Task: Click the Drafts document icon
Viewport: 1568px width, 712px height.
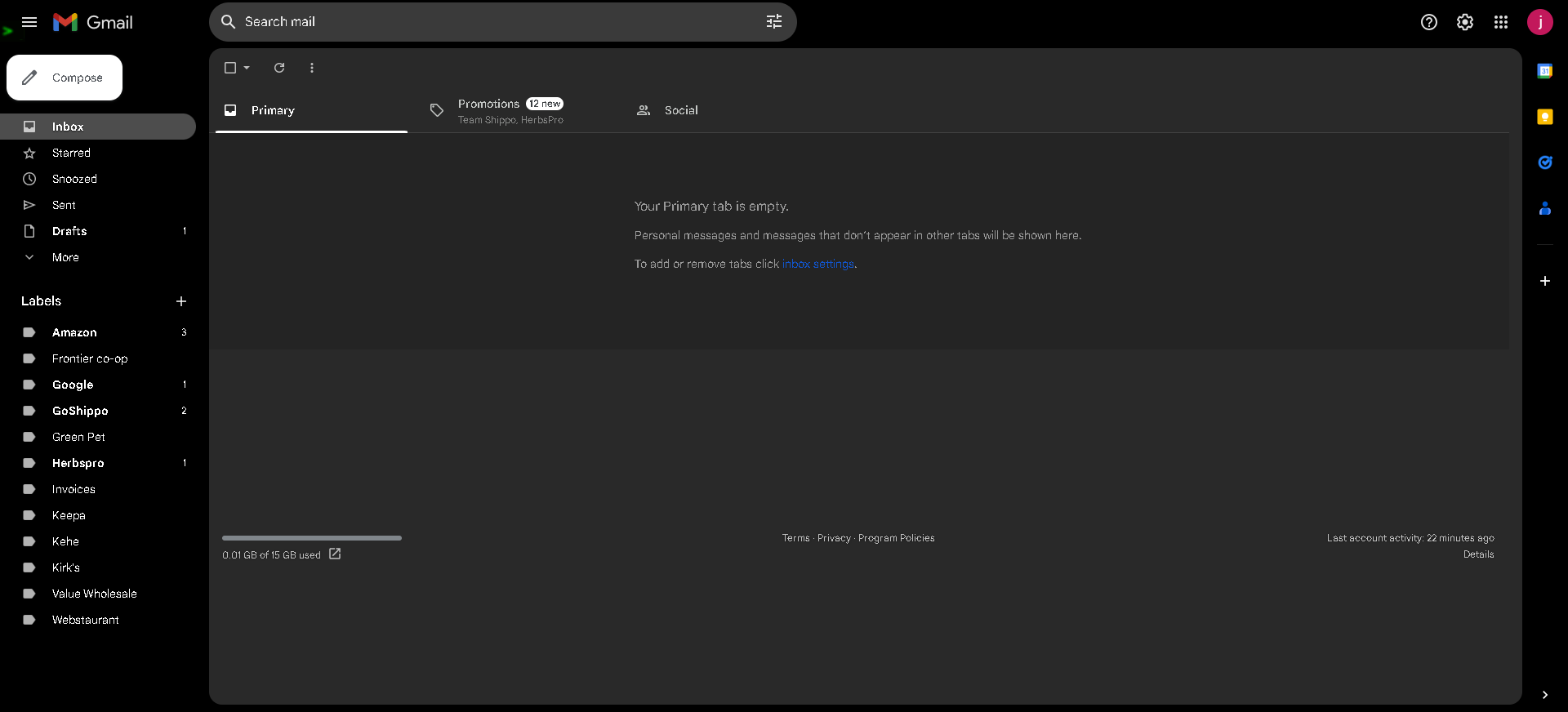Action: 29,231
